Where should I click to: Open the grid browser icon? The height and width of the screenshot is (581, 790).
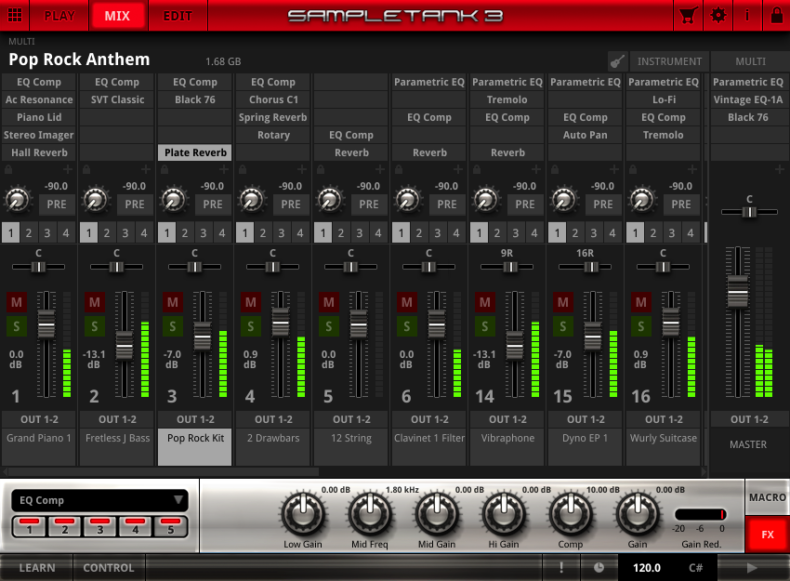pyautogui.click(x=15, y=15)
